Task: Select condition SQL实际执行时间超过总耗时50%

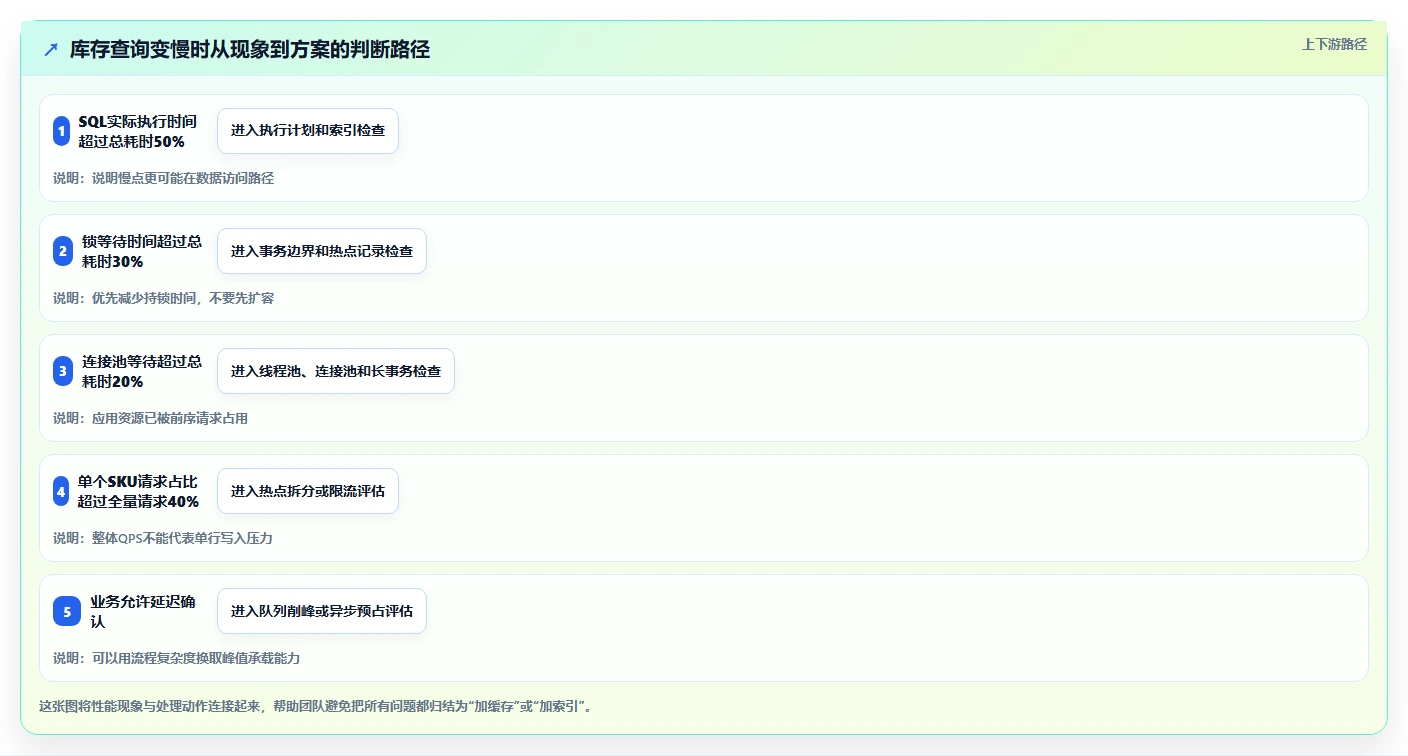Action: 138,131
